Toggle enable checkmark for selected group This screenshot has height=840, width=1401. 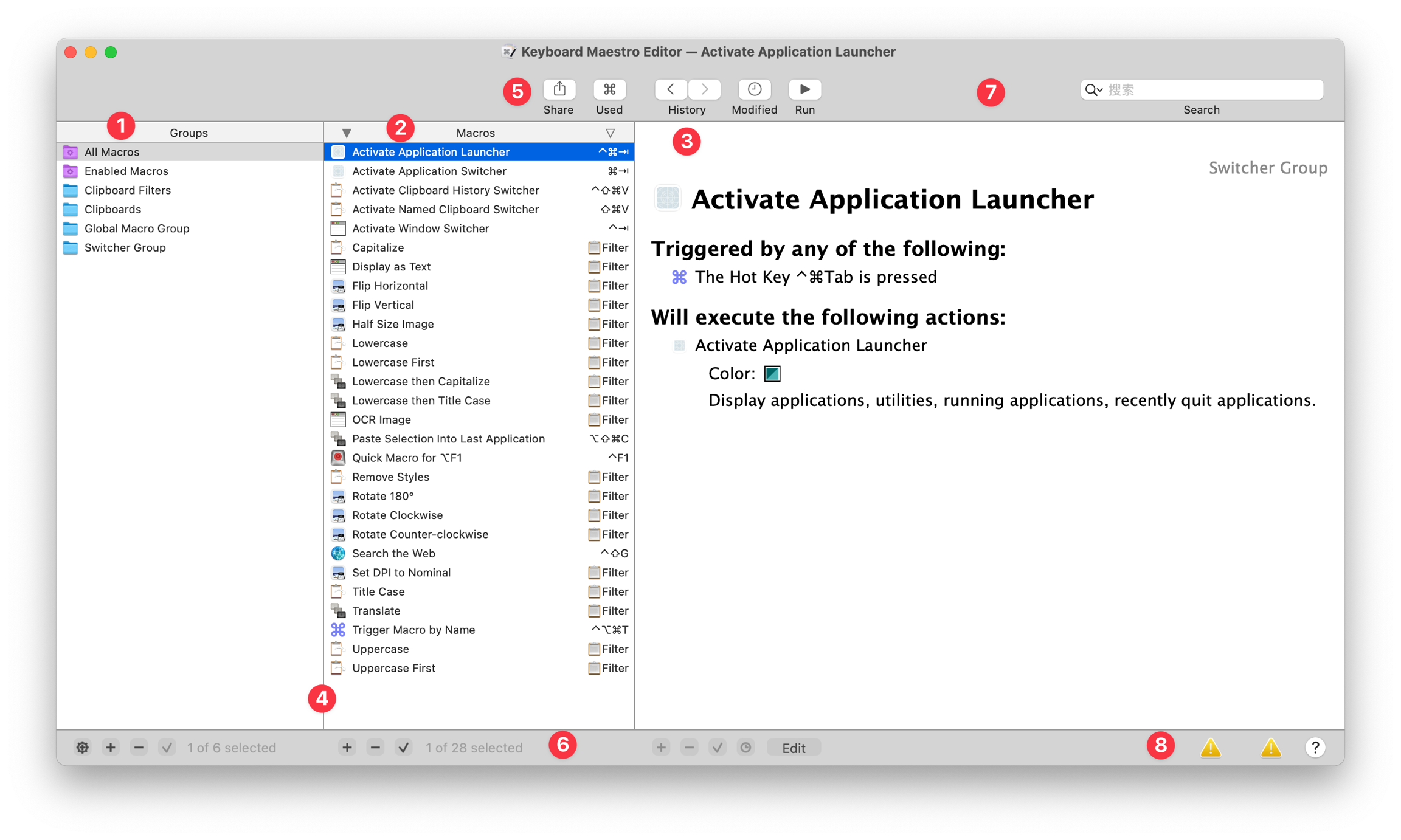coord(167,747)
